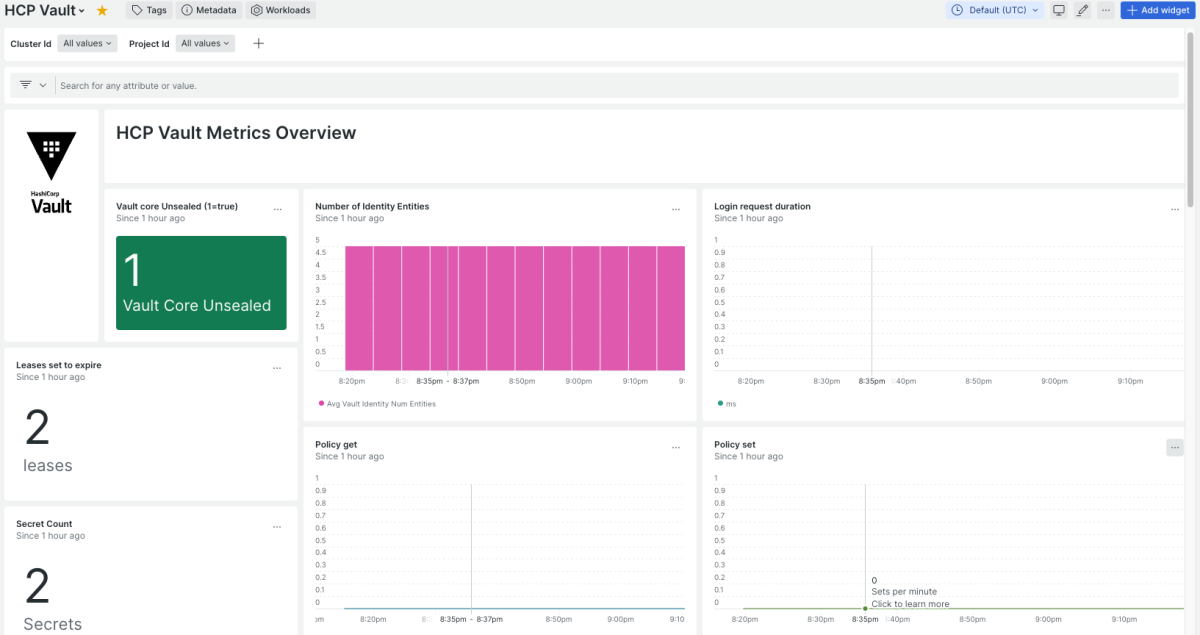Image resolution: width=1200 pixels, height=635 pixels.
Task: Open the Vault core Unsealed widget menu
Action: coord(277,209)
